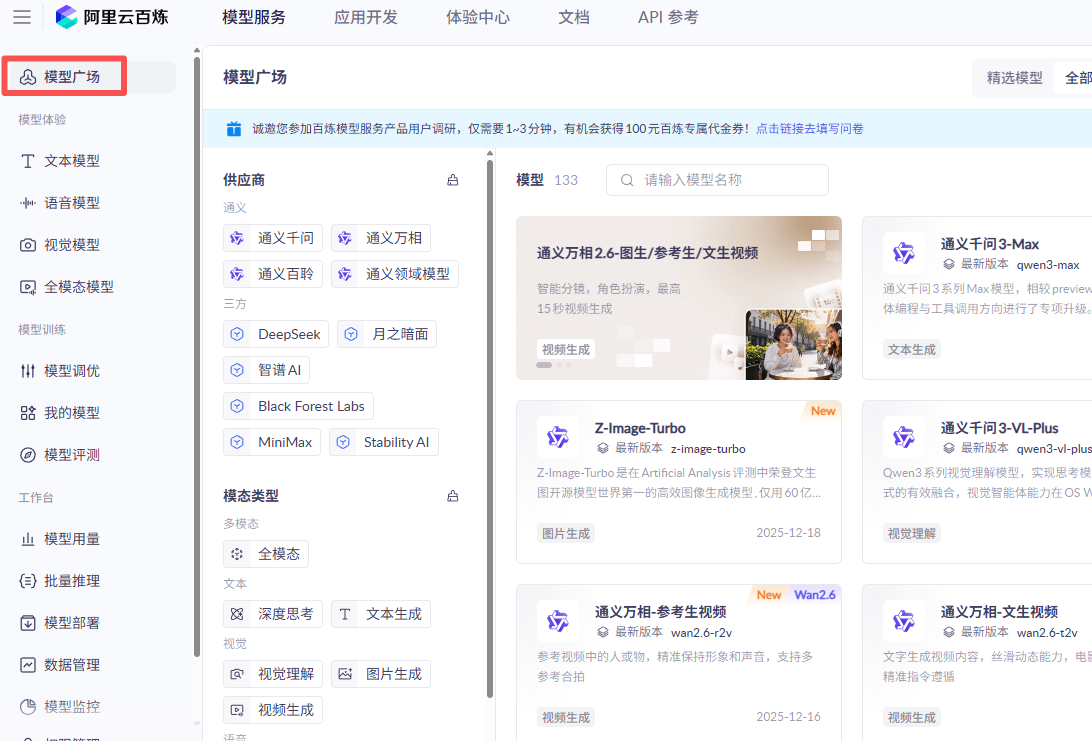Click the 视觉模型 camera icon
The width and height of the screenshot is (1092, 741).
28,245
